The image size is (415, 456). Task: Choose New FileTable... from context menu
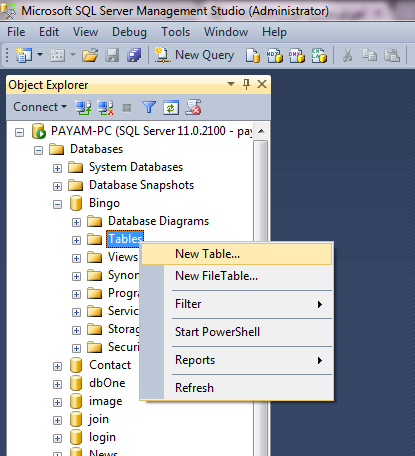237,276
